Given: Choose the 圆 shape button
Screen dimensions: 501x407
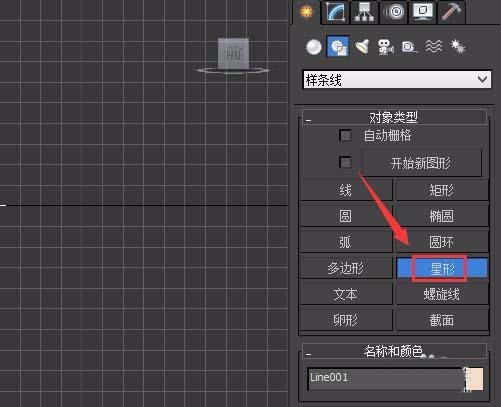Looking at the screenshot, I should click(x=346, y=216).
